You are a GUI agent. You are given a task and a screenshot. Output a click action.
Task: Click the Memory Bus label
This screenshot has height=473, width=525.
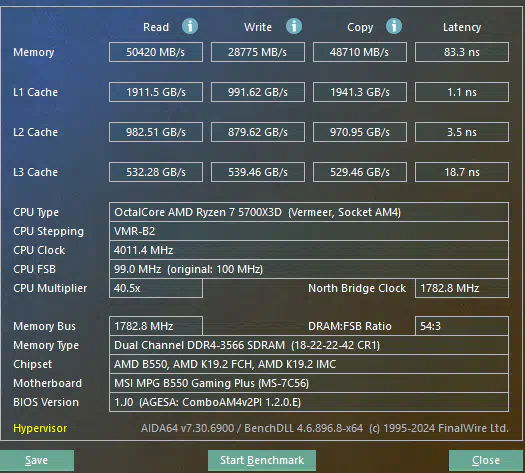tap(45, 326)
